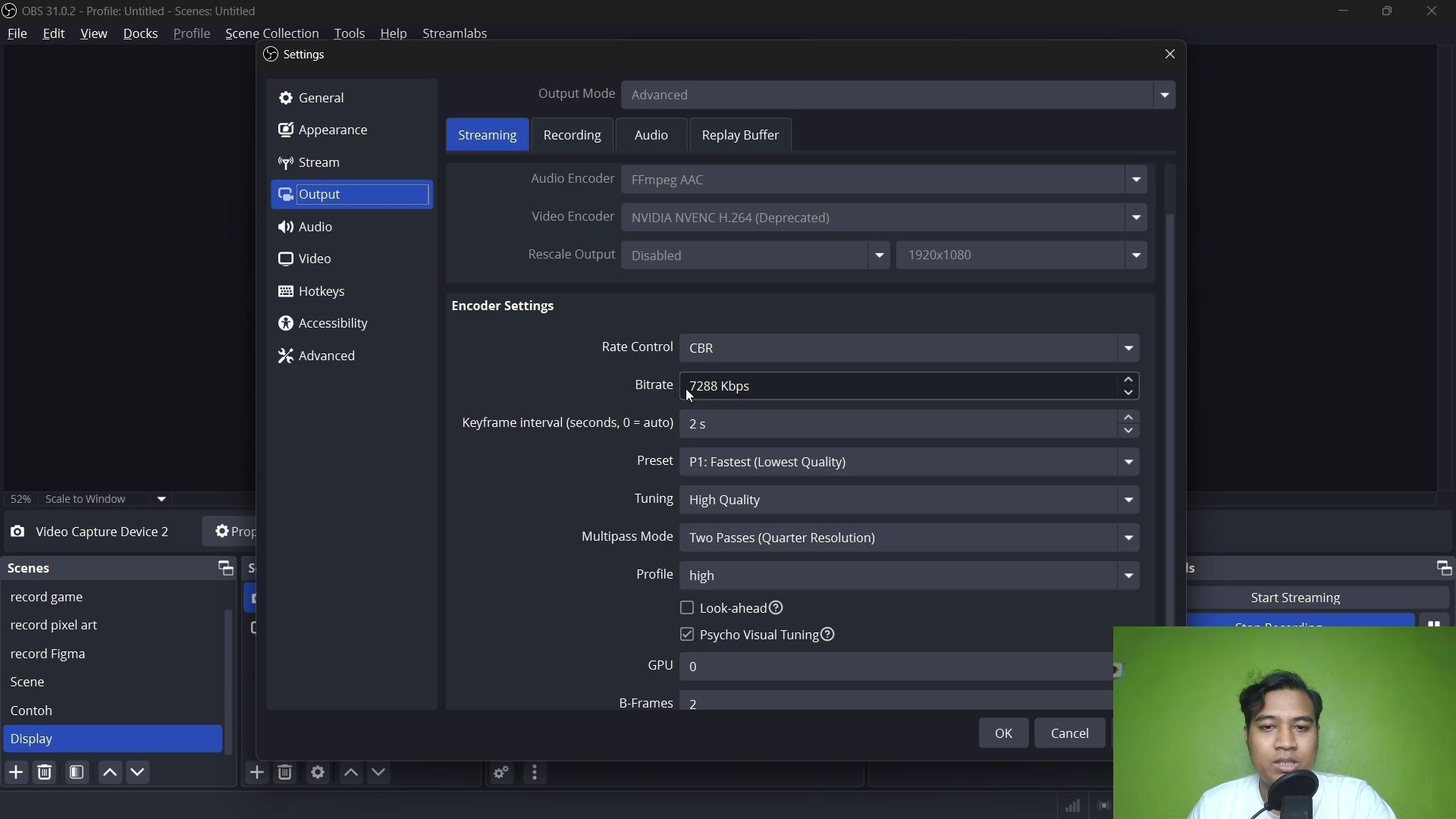Move source down arrow icon

[380, 773]
